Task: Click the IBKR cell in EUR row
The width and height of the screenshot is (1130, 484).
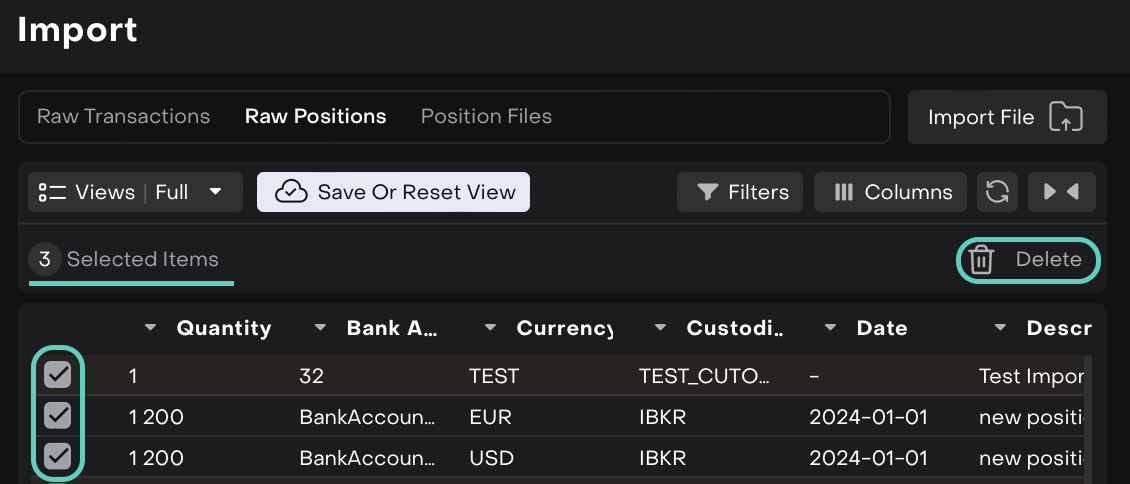Action: (662, 417)
